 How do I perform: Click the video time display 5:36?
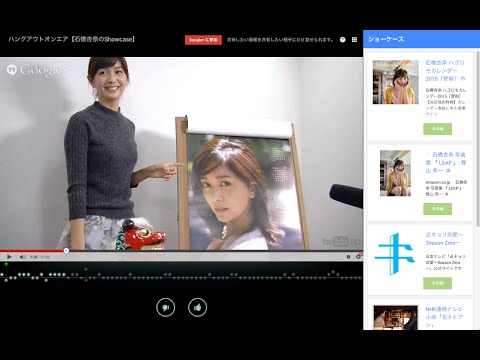[x=34, y=257]
